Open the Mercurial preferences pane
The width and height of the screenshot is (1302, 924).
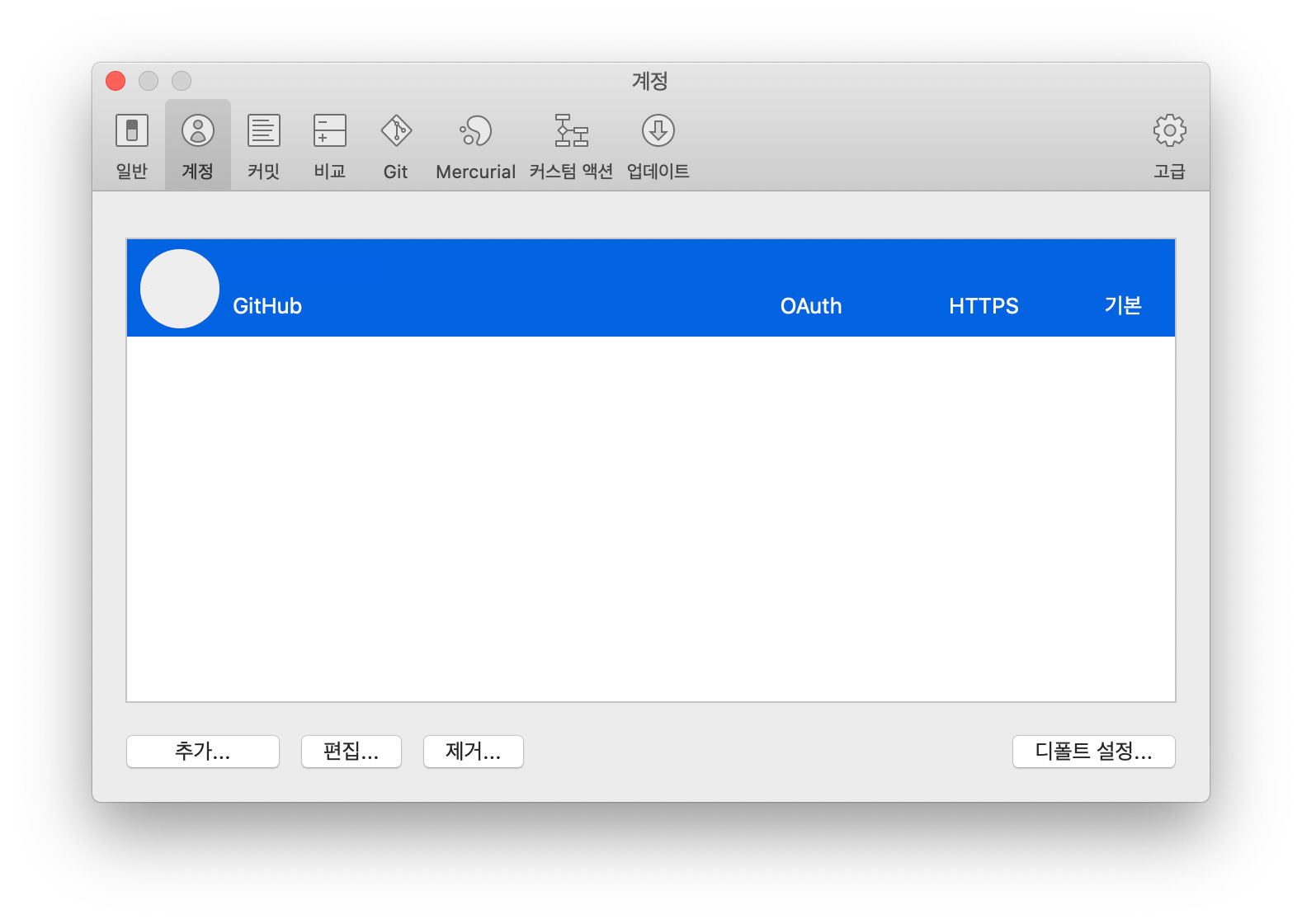pos(476,145)
